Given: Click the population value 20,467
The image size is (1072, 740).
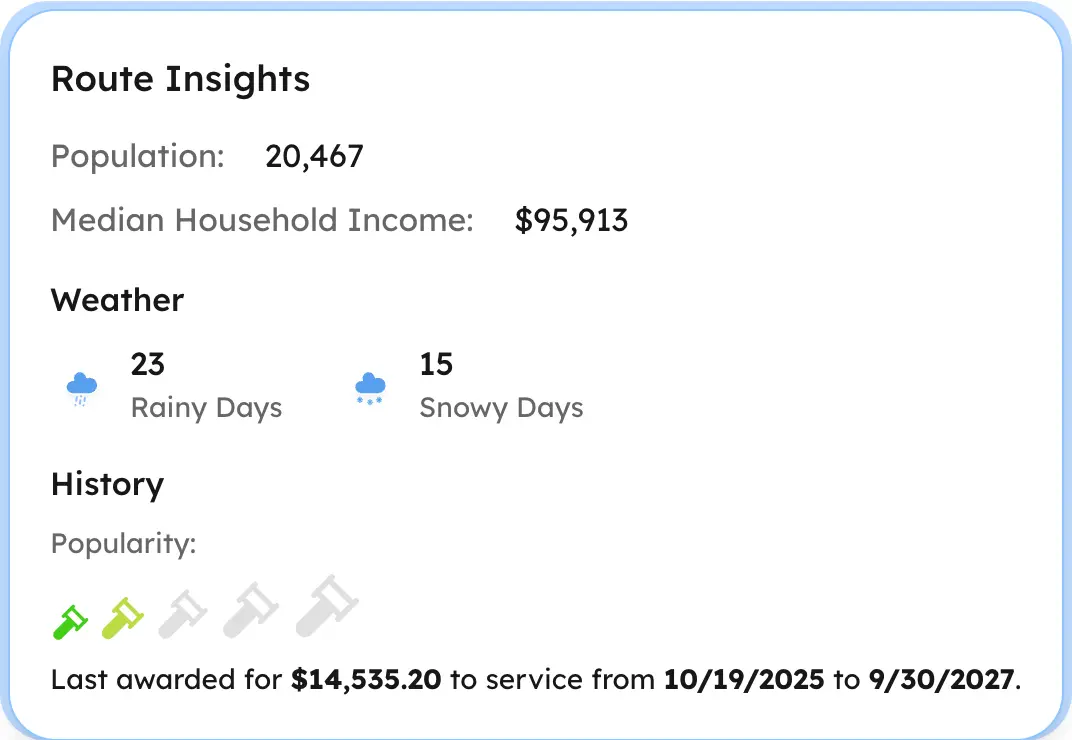Looking at the screenshot, I should [x=314, y=156].
